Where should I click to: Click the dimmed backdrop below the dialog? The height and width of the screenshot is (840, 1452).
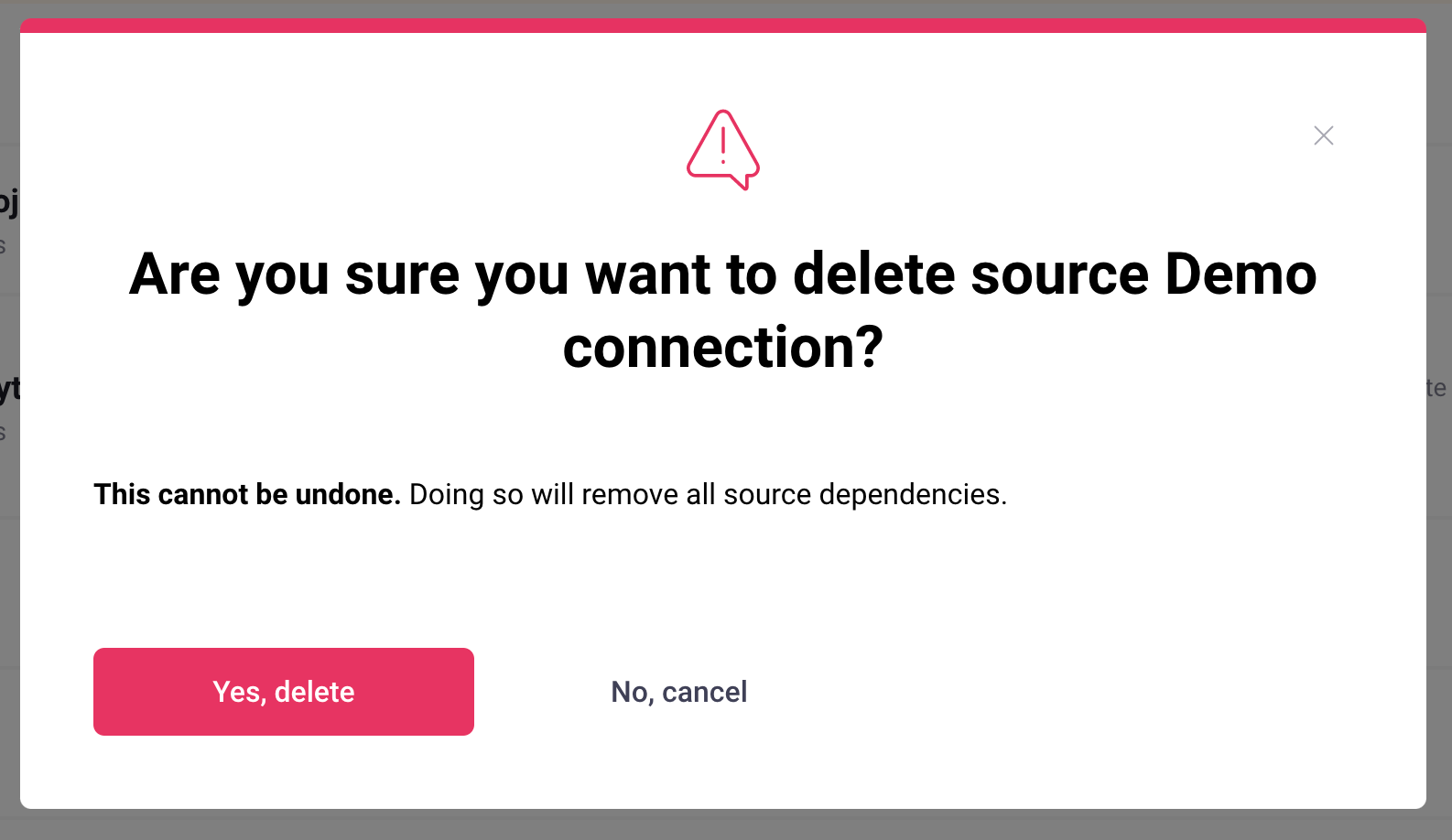click(722, 825)
